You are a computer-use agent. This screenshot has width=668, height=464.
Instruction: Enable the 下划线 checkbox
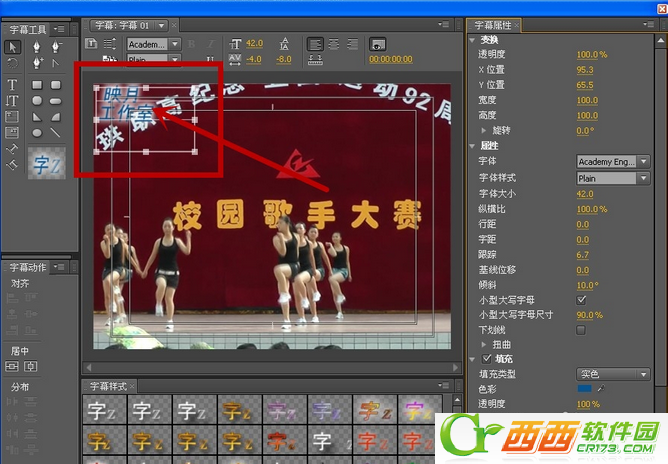581,329
